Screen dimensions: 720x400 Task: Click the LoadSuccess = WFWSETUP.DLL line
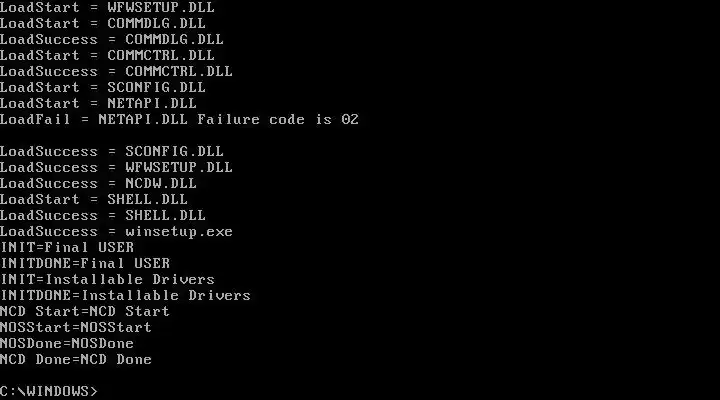pyautogui.click(x=116, y=167)
